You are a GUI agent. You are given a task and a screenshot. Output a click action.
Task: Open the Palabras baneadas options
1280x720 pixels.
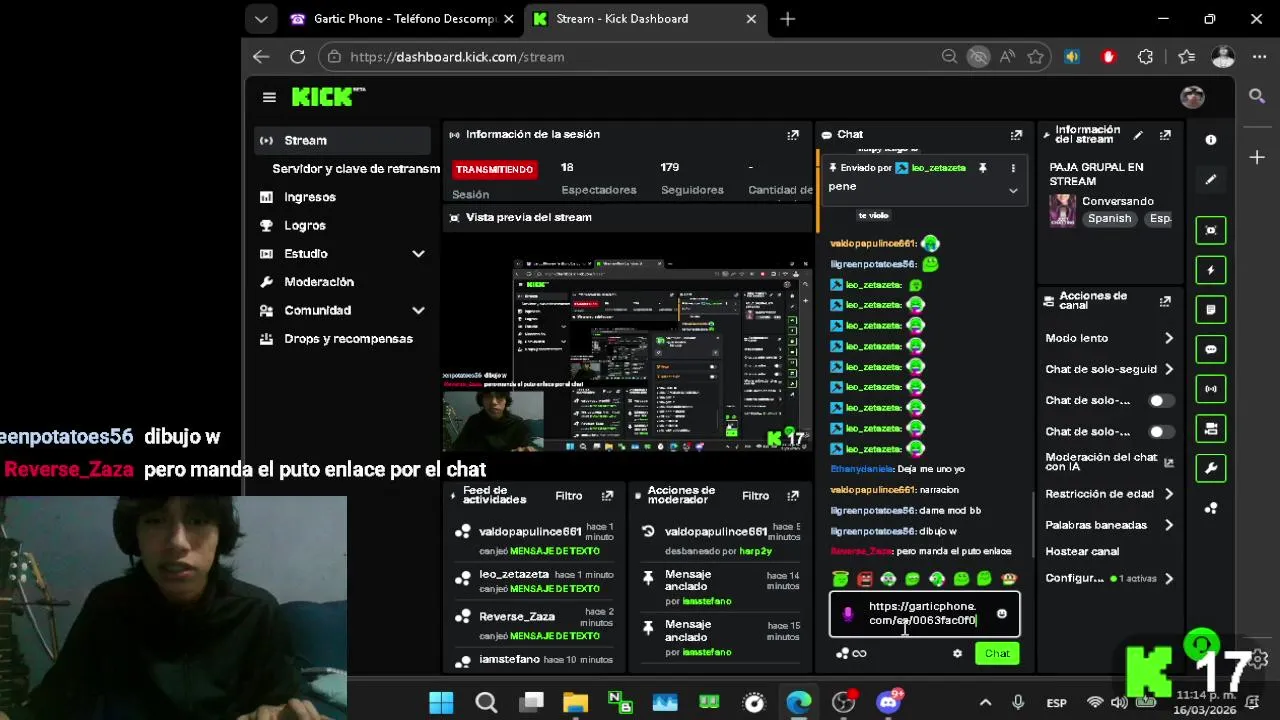[x=1108, y=525]
